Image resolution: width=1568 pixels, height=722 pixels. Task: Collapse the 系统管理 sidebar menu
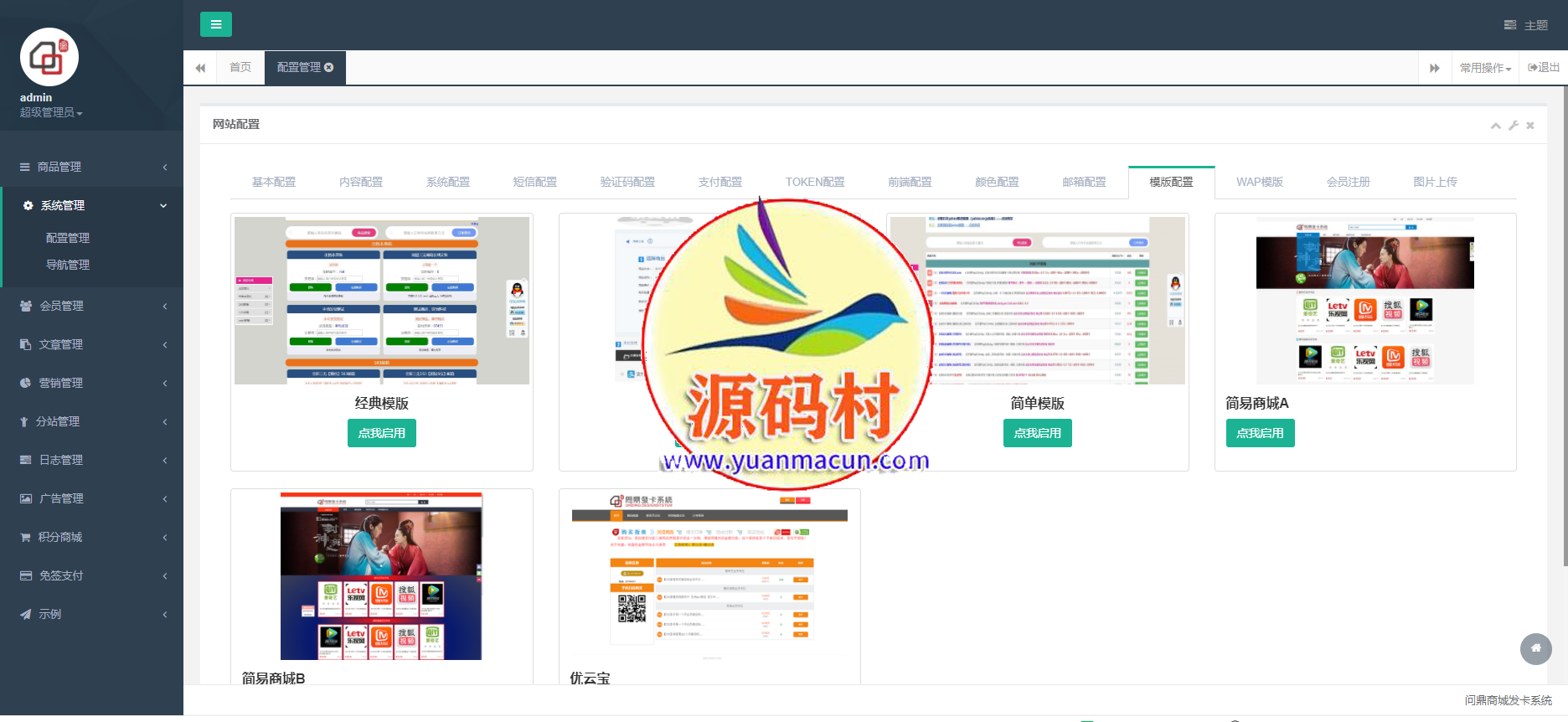[92, 205]
